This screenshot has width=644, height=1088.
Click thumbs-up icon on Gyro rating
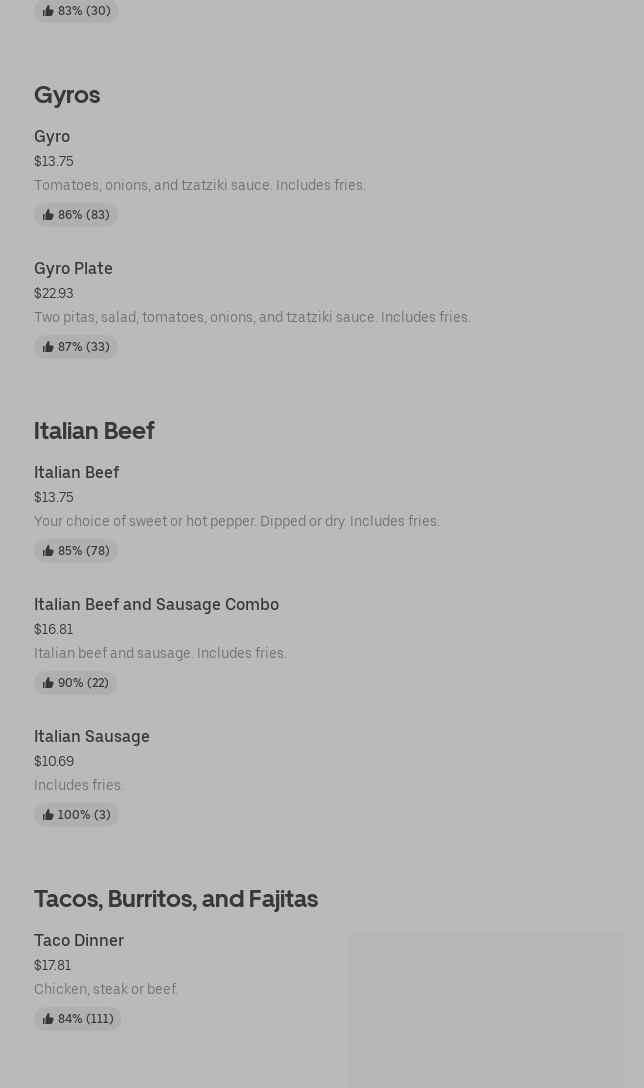(x=48, y=215)
